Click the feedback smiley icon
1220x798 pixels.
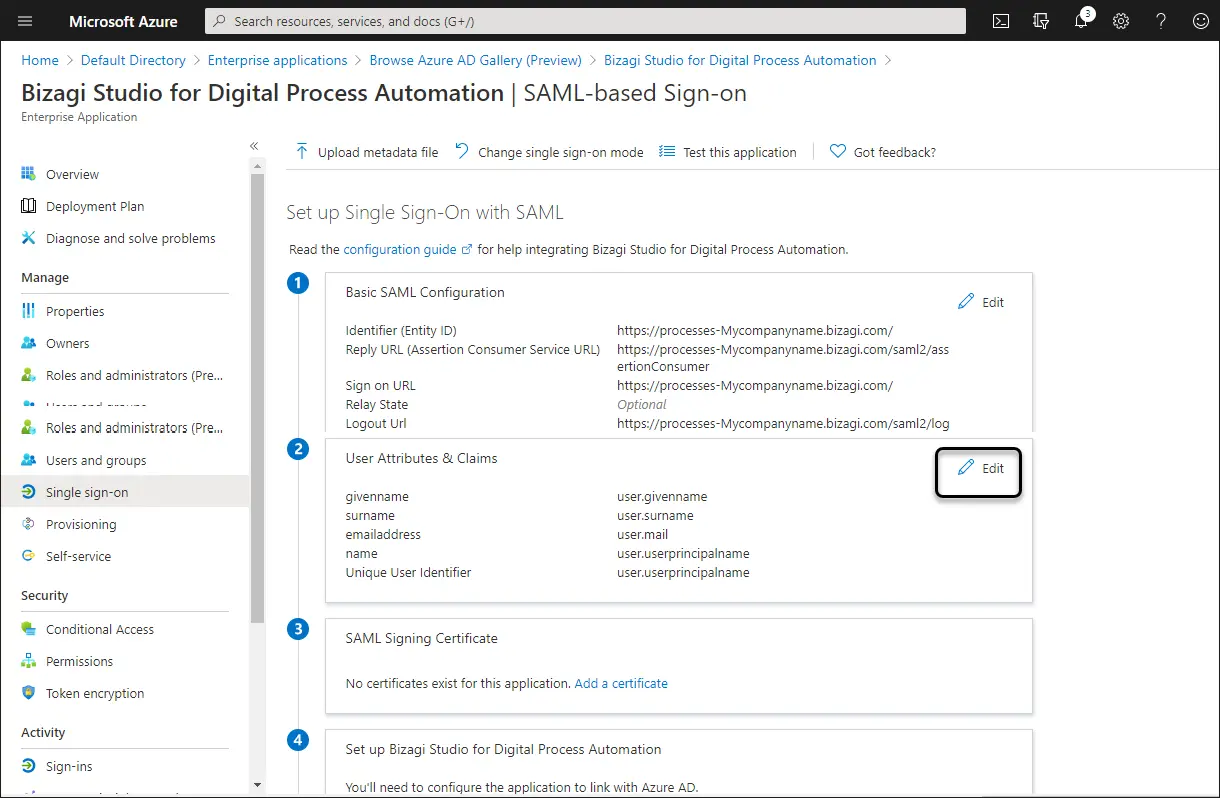pos(1201,21)
